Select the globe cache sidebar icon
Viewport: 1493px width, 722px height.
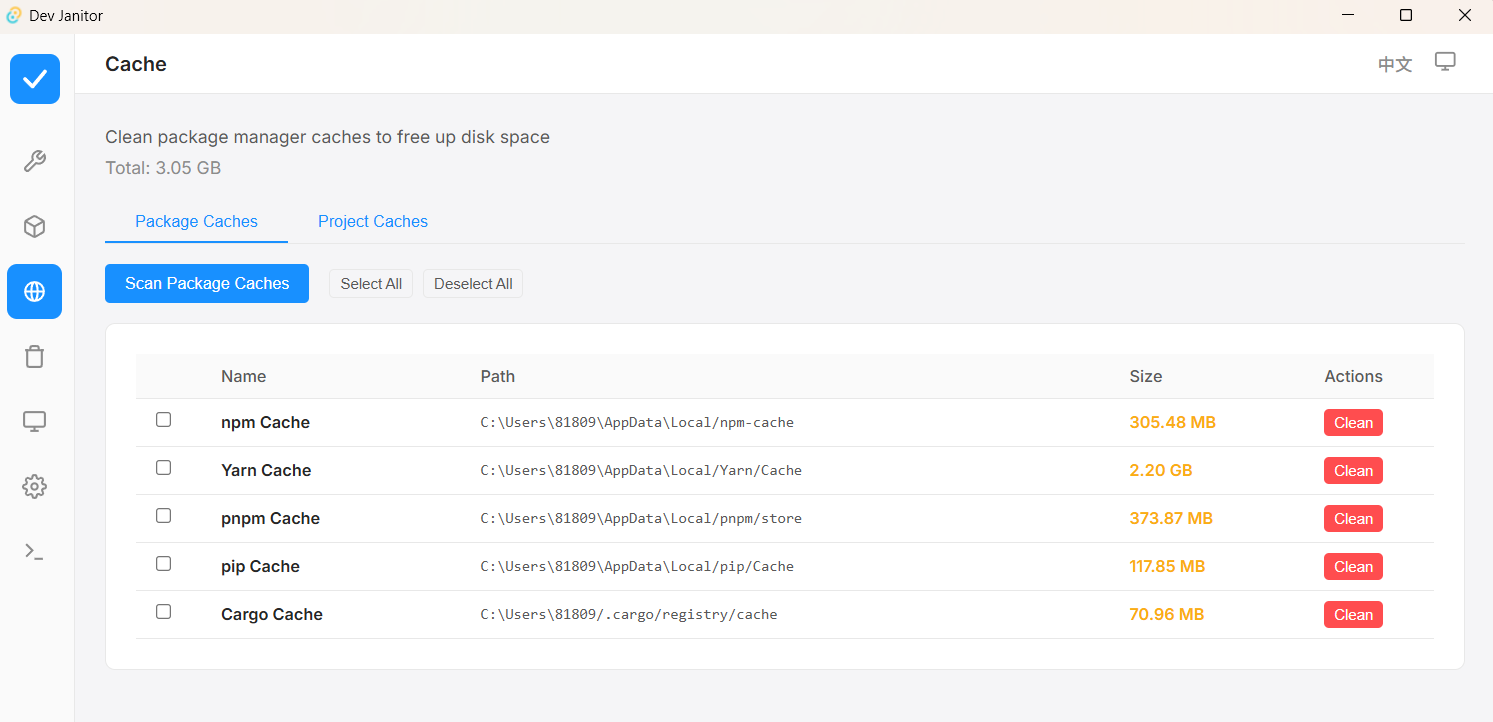35,292
